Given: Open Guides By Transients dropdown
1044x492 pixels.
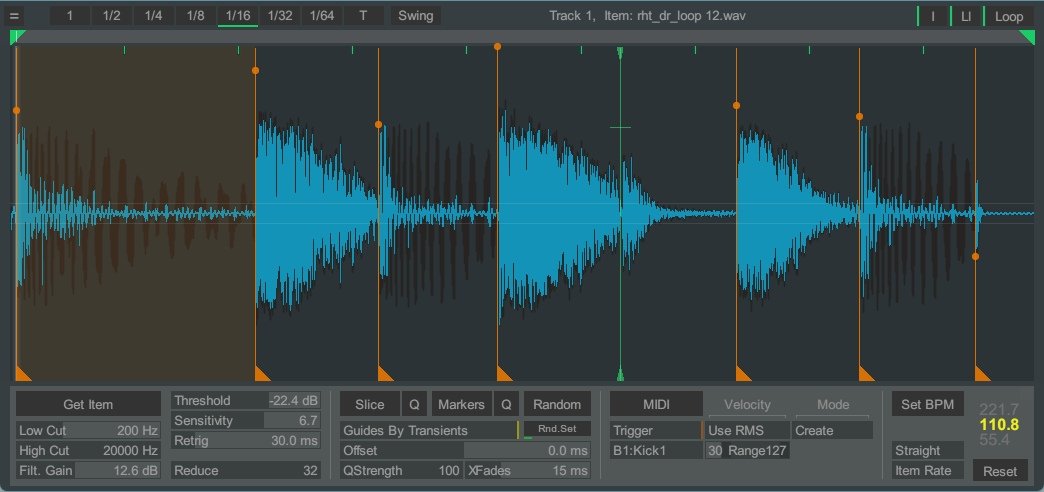Looking at the screenshot, I should (x=429, y=431).
